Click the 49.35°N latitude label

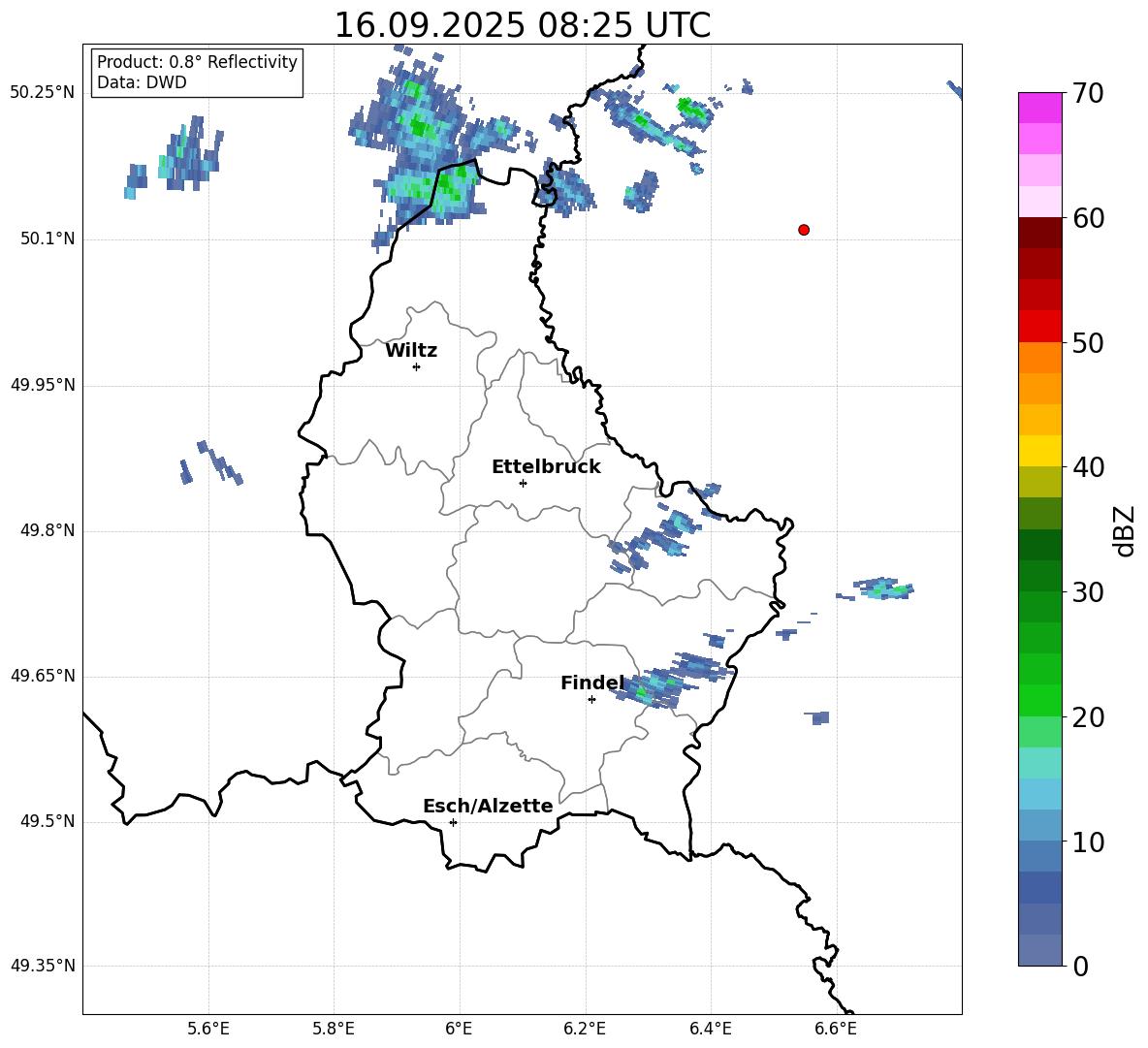[x=43, y=966]
